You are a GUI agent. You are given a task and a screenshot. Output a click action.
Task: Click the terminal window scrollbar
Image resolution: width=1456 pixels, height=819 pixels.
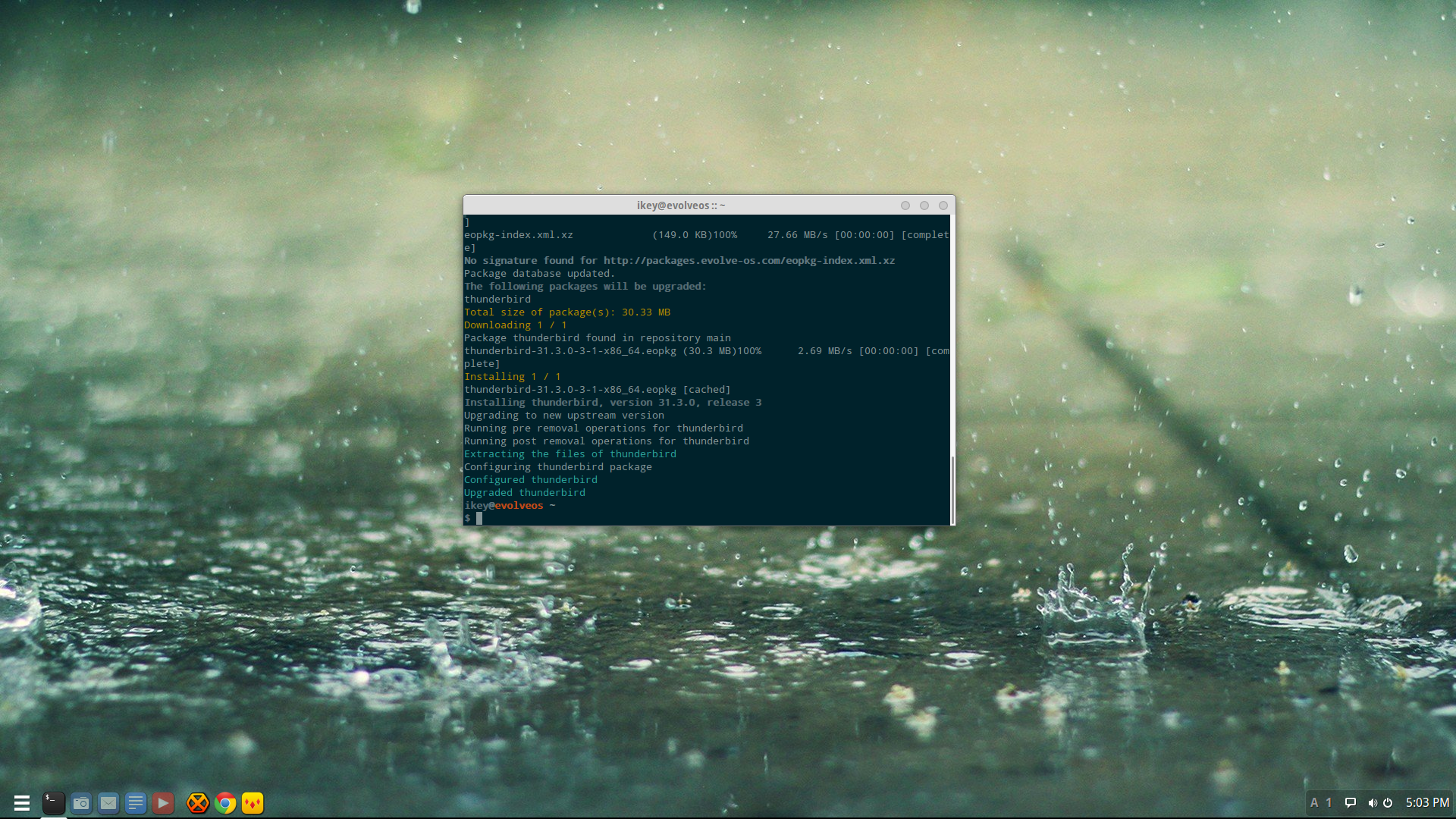point(952,489)
